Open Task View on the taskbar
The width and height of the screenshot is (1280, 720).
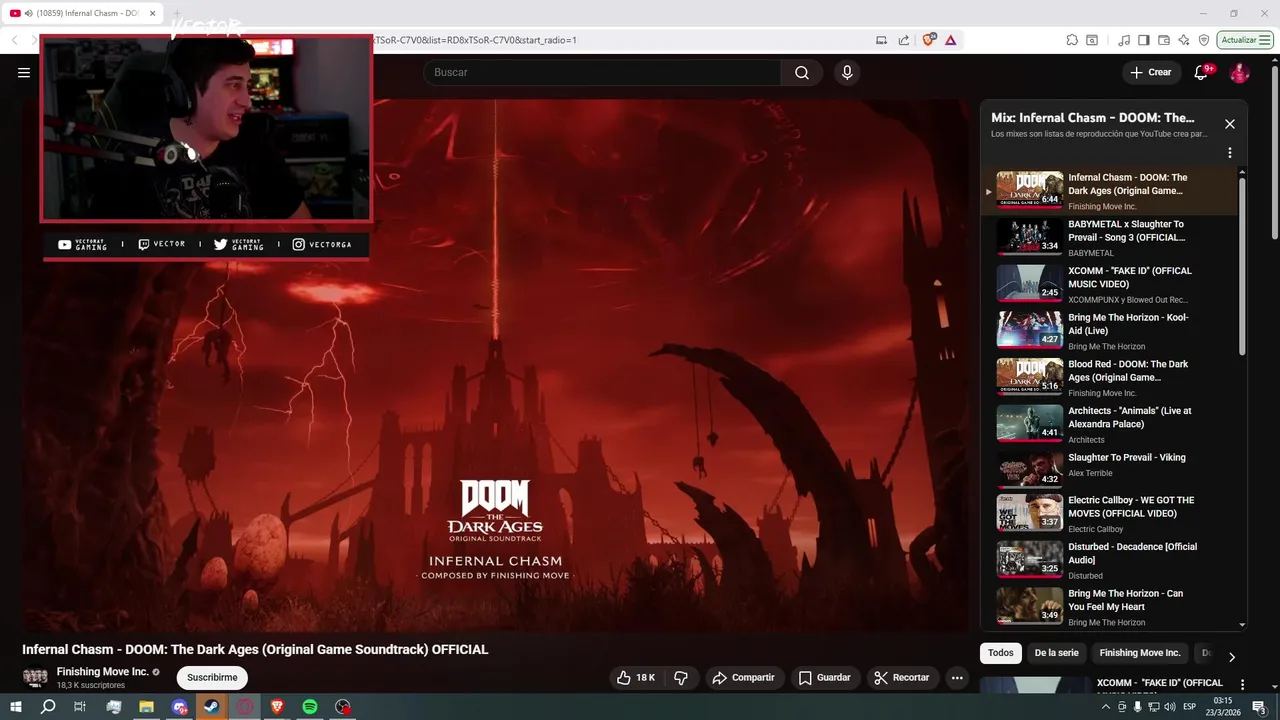tap(80, 707)
